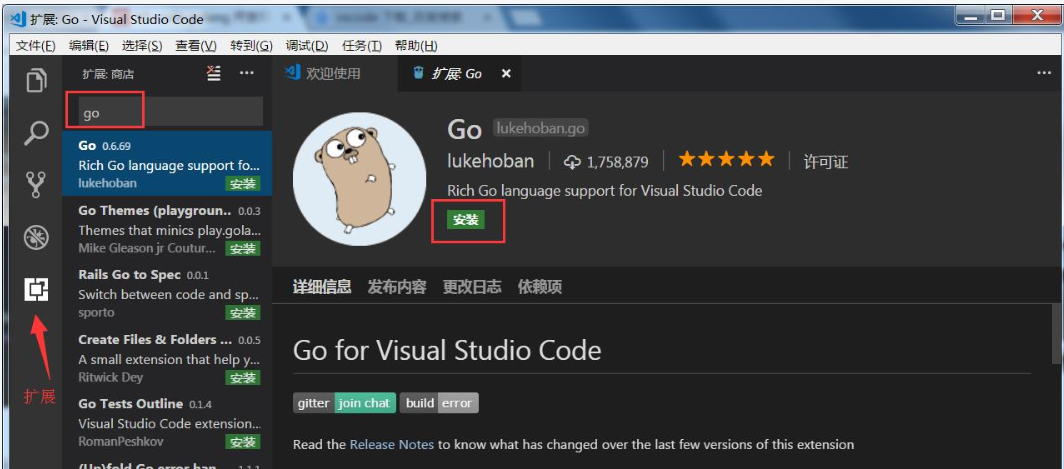This screenshot has width=1064, height=469.
Task: Install Go extension from details page
Action: click(466, 219)
